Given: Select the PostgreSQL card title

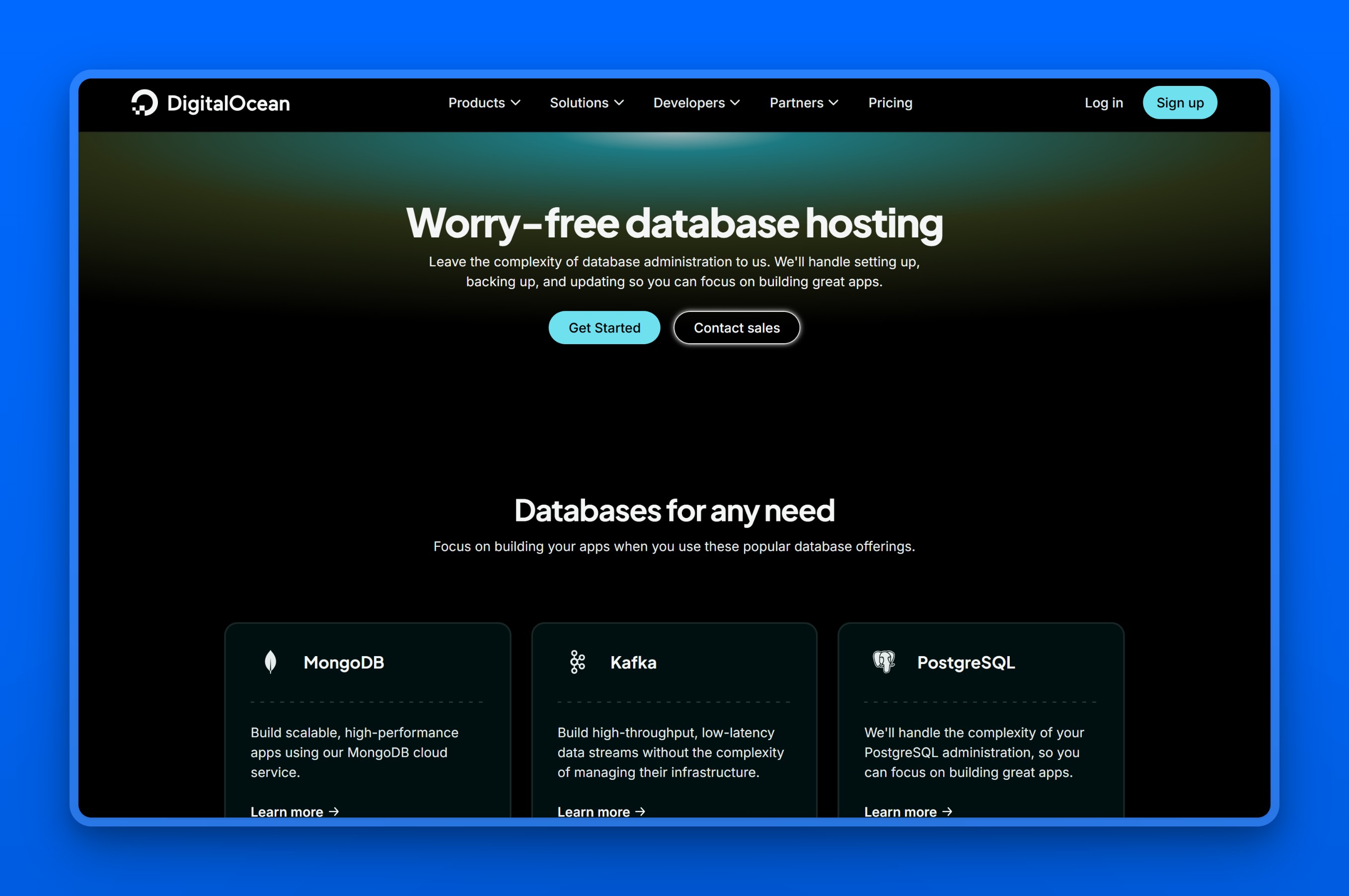Looking at the screenshot, I should click(966, 663).
